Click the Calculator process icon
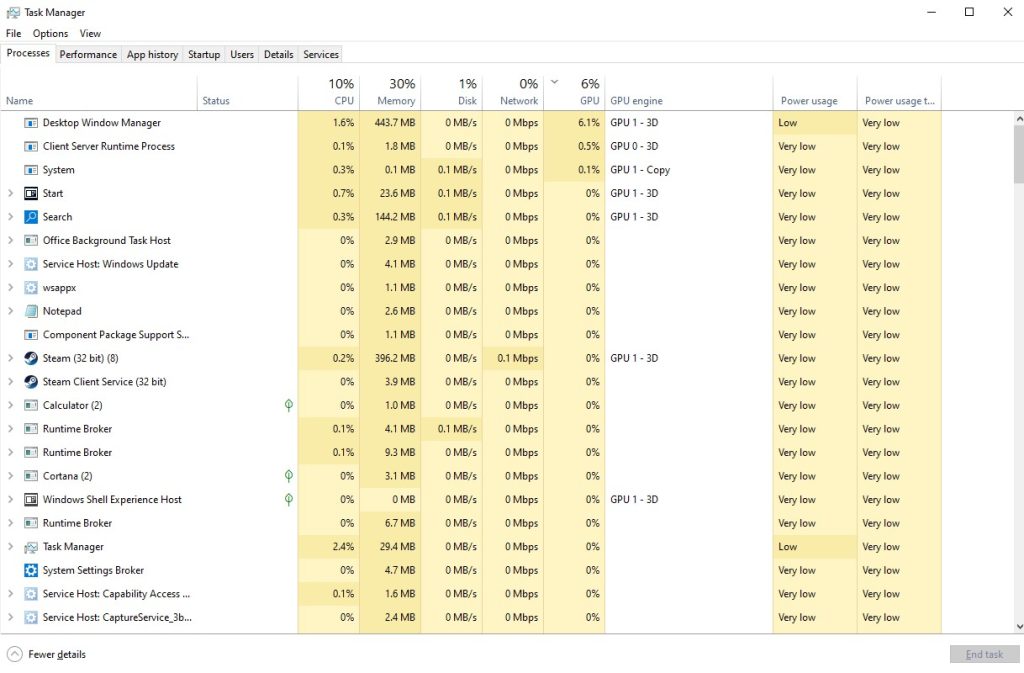 pos(31,405)
